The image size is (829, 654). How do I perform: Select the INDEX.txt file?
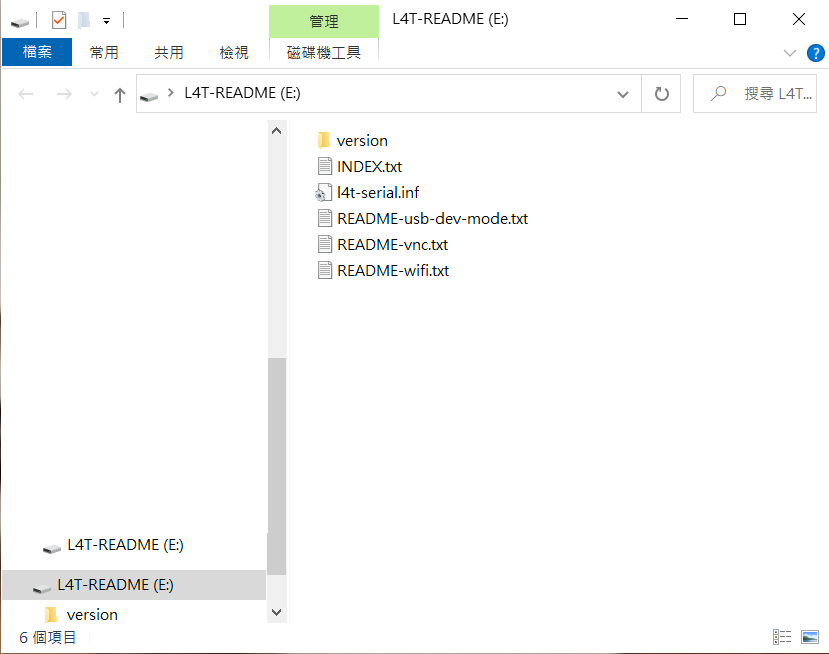tap(369, 167)
